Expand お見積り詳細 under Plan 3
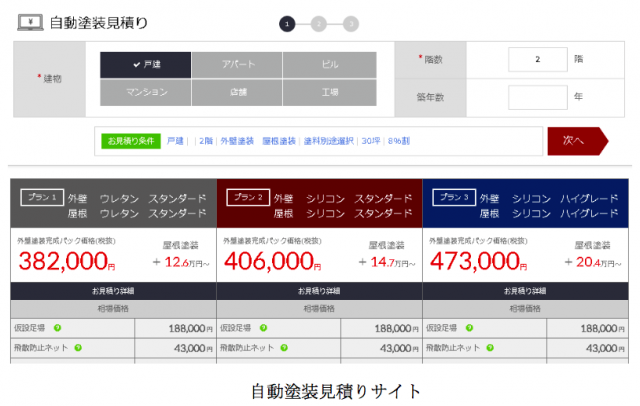This screenshot has height=406, width=640. (x=525, y=291)
